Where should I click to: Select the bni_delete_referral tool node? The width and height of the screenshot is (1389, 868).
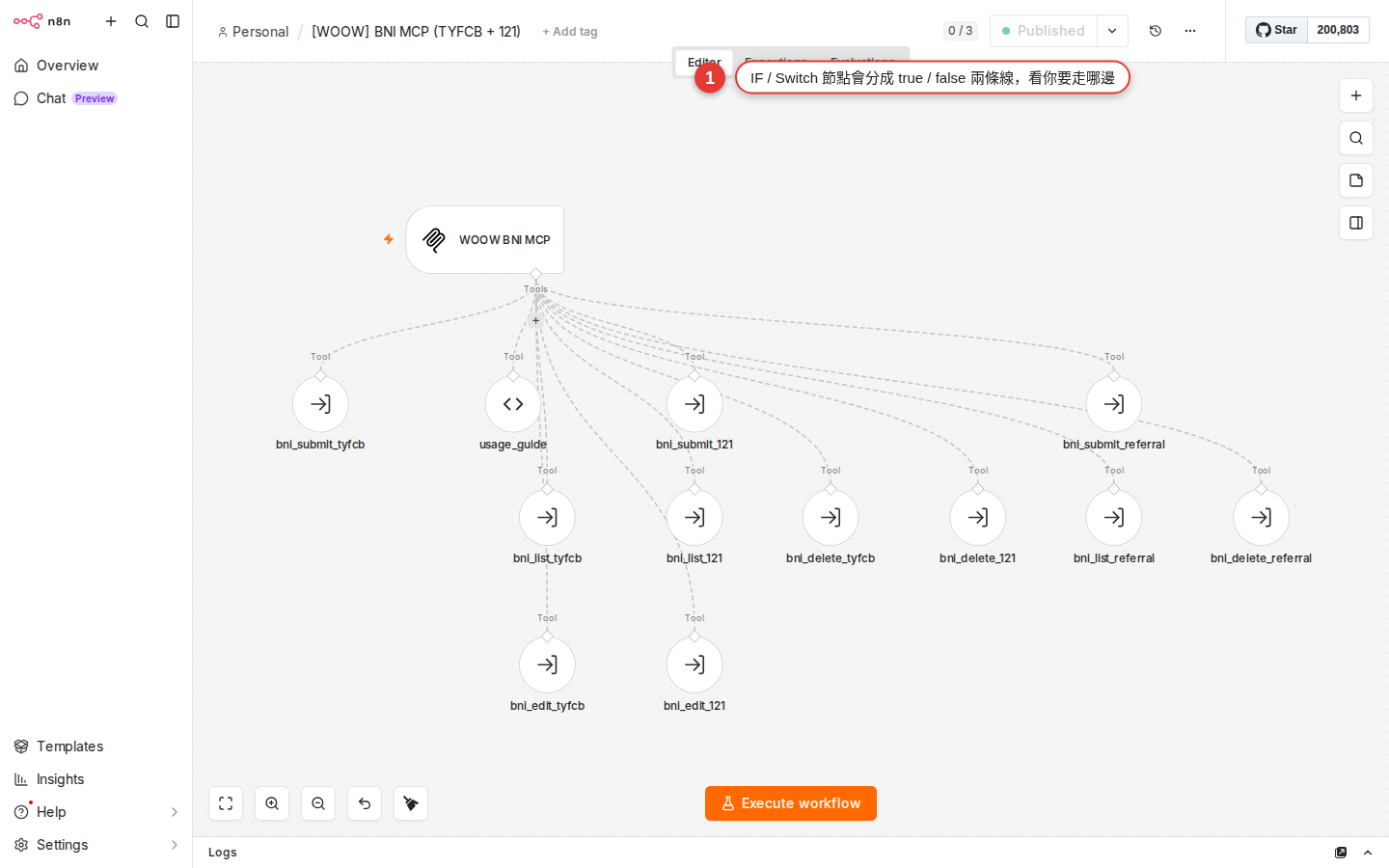[x=1262, y=518]
